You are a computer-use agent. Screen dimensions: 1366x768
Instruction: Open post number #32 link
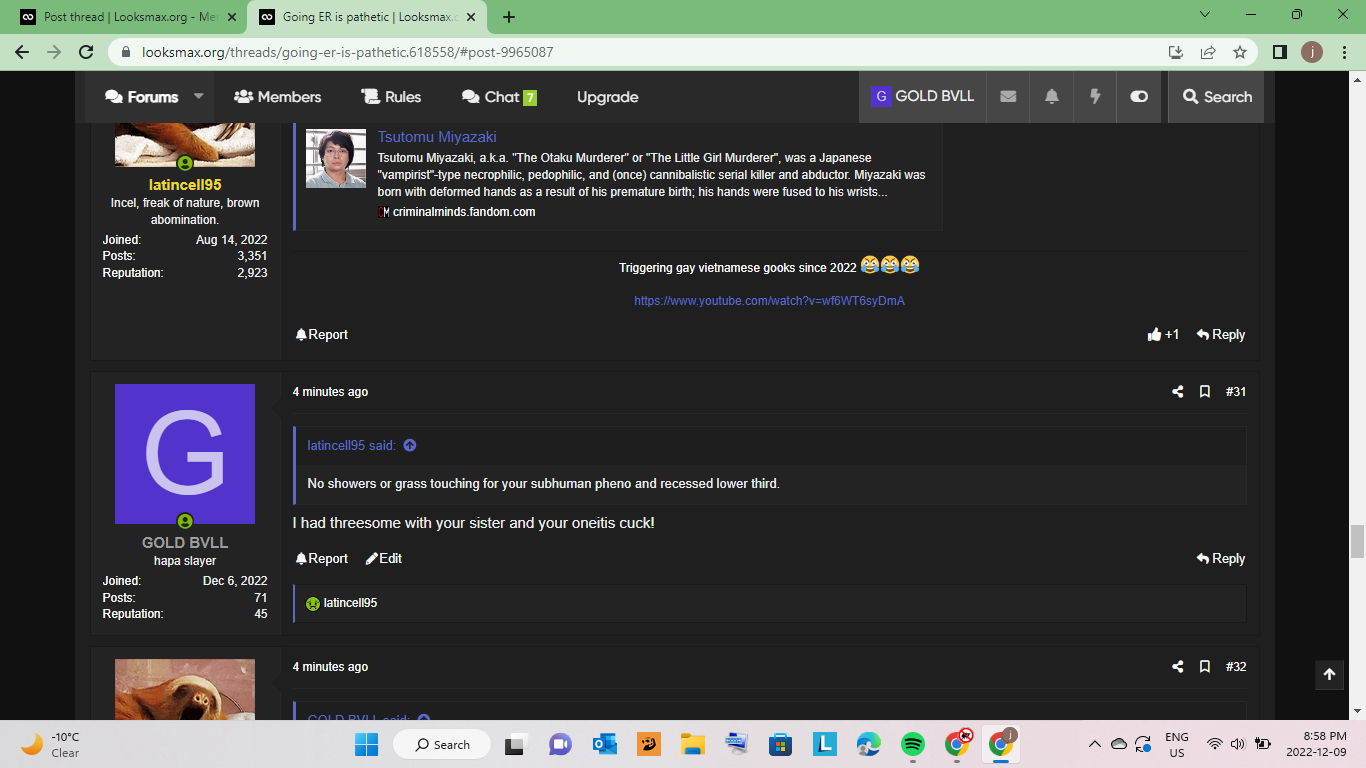click(1236, 667)
